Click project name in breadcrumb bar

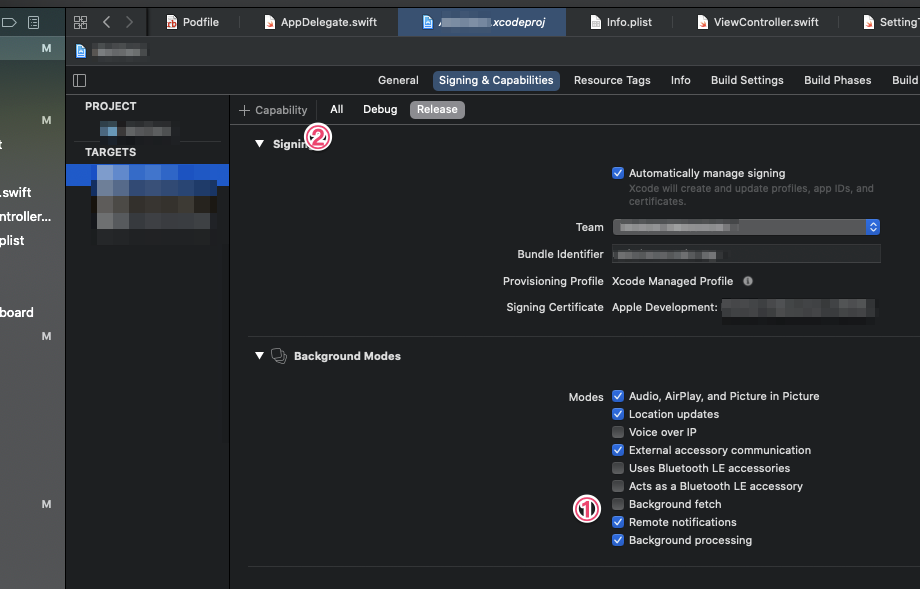119,52
